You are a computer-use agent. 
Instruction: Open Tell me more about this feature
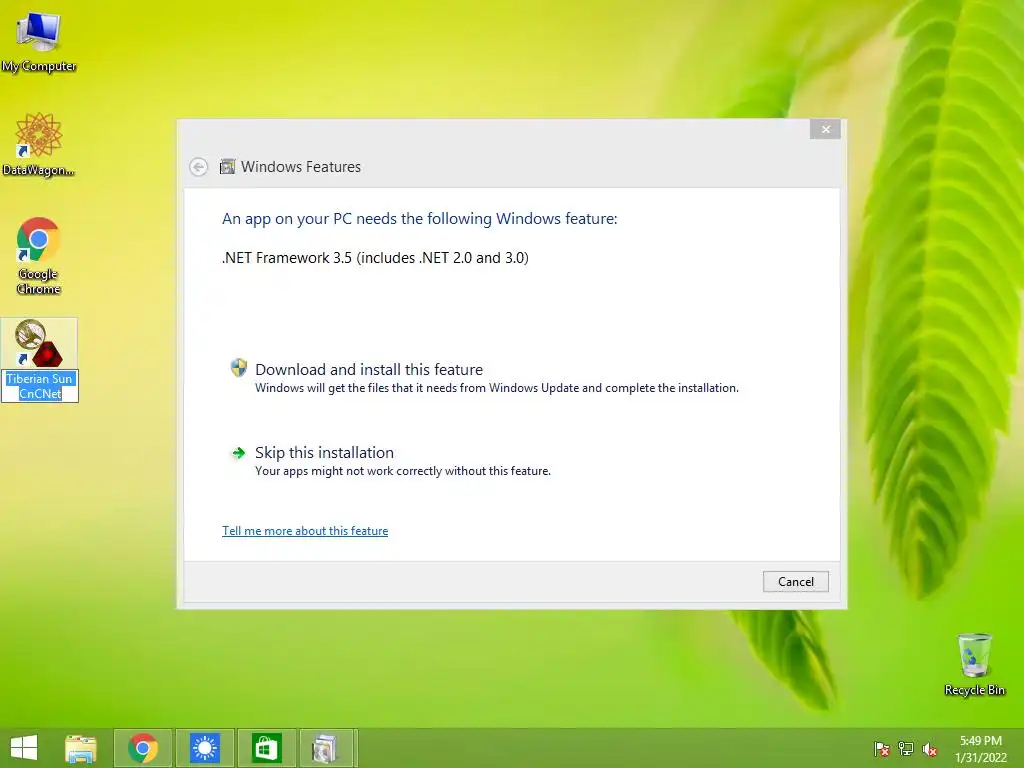pyautogui.click(x=305, y=531)
